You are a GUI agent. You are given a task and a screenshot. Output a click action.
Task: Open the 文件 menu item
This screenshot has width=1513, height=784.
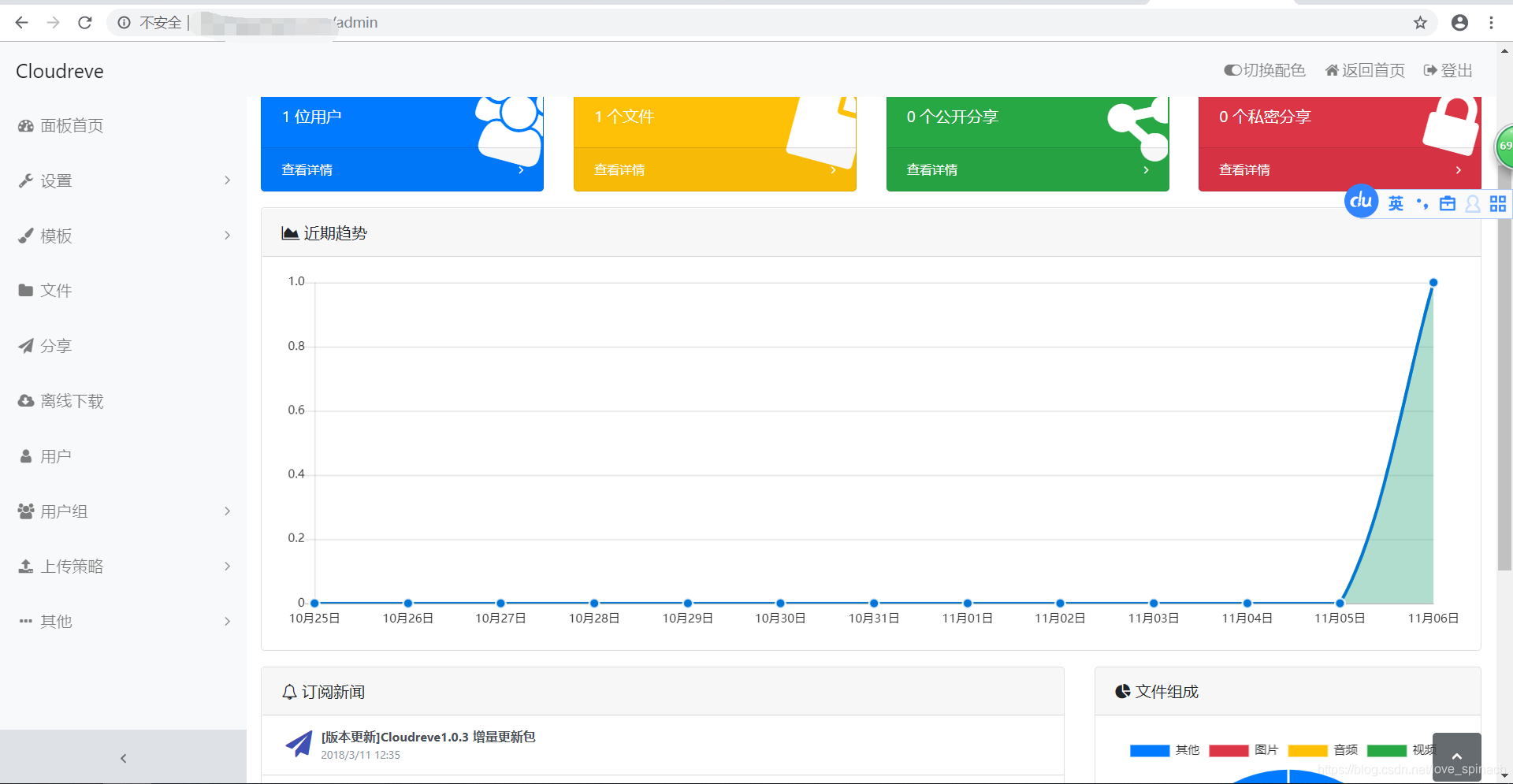[123, 291]
